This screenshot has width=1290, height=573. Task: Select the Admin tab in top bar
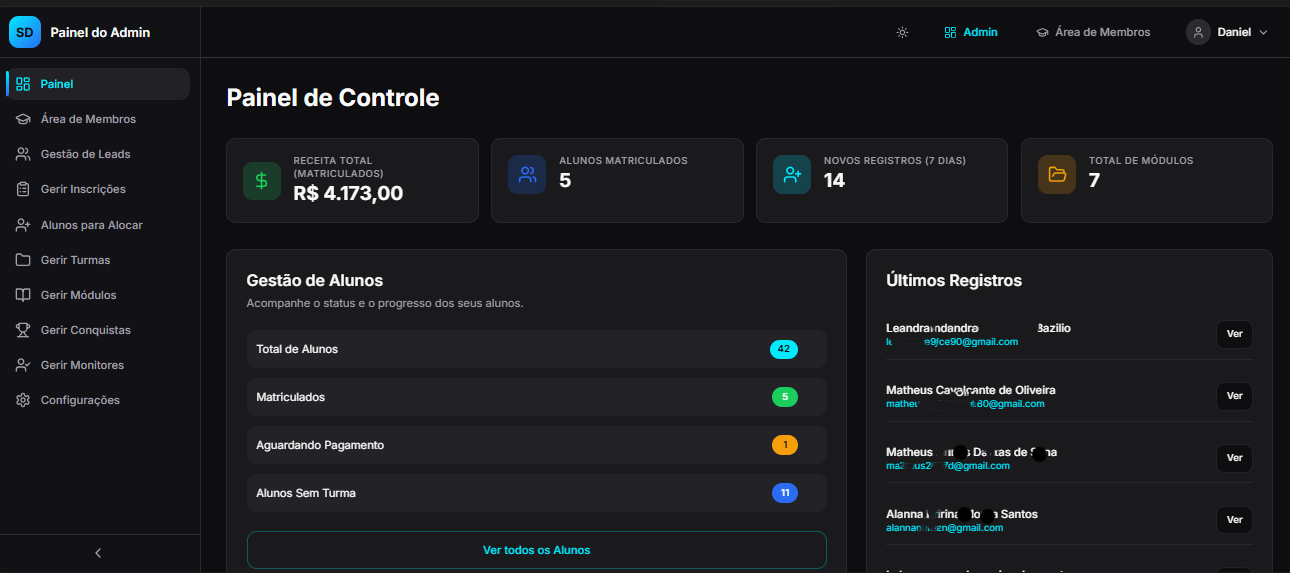click(971, 32)
